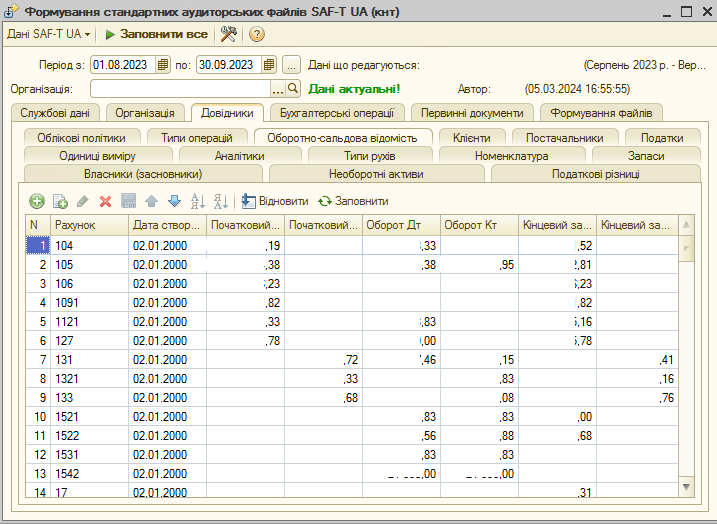717x524 pixels.
Task: Expand the Дані SAF-T UA dropdown menu
Action: coord(48,34)
